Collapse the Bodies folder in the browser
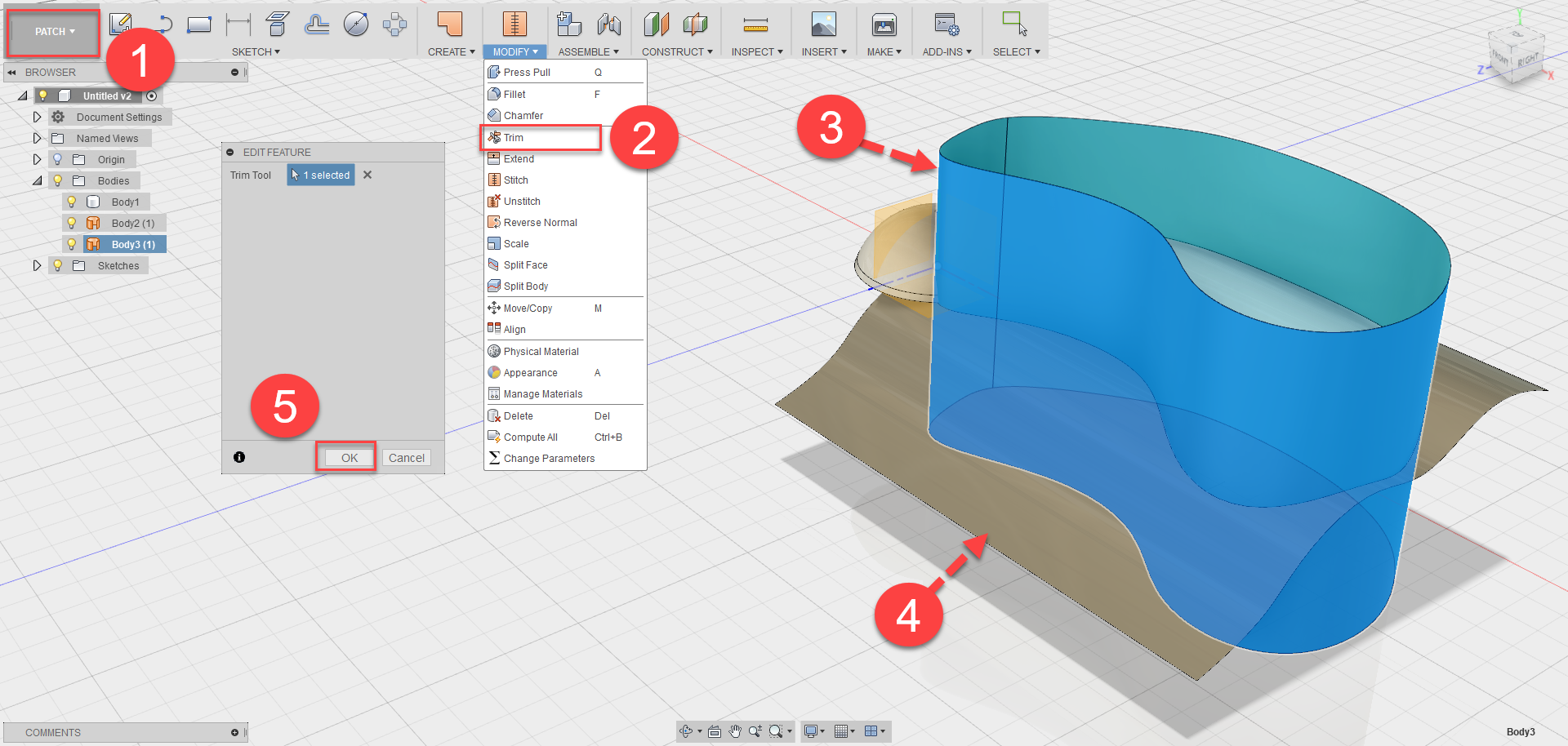 (x=37, y=180)
